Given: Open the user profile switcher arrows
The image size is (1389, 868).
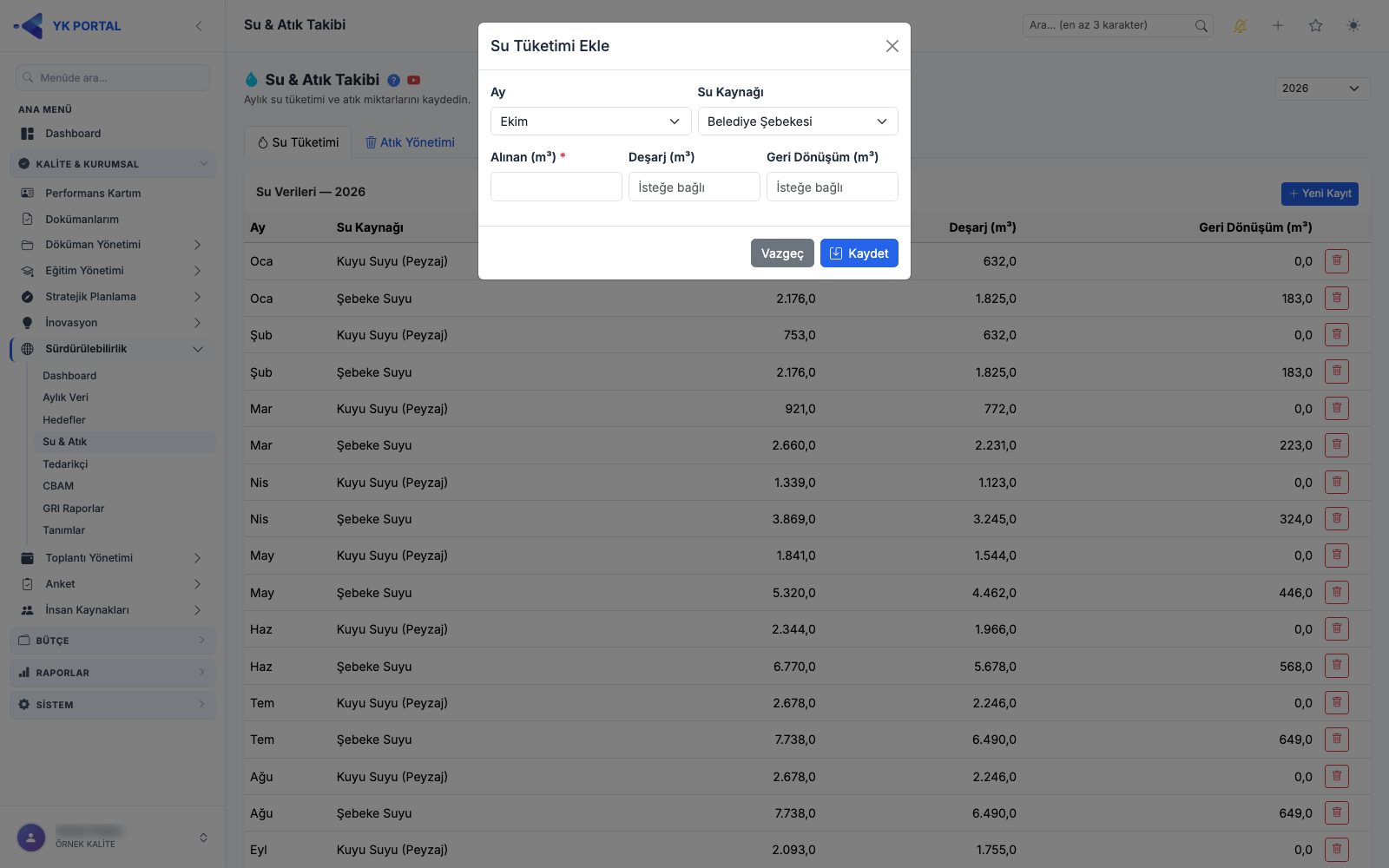Looking at the screenshot, I should 203,838.
